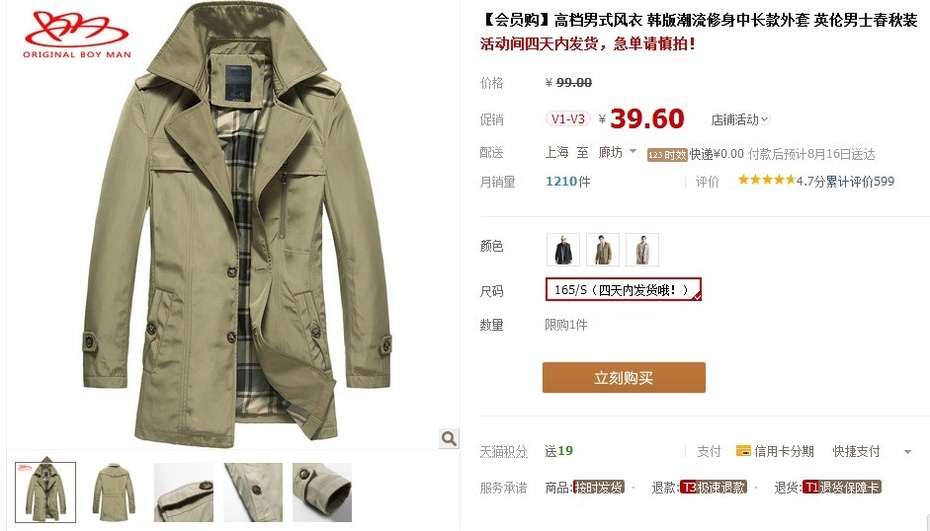Image resolution: width=930 pixels, height=531 pixels.
Task: Choose the dark navy coat color option
Action: 563,249
